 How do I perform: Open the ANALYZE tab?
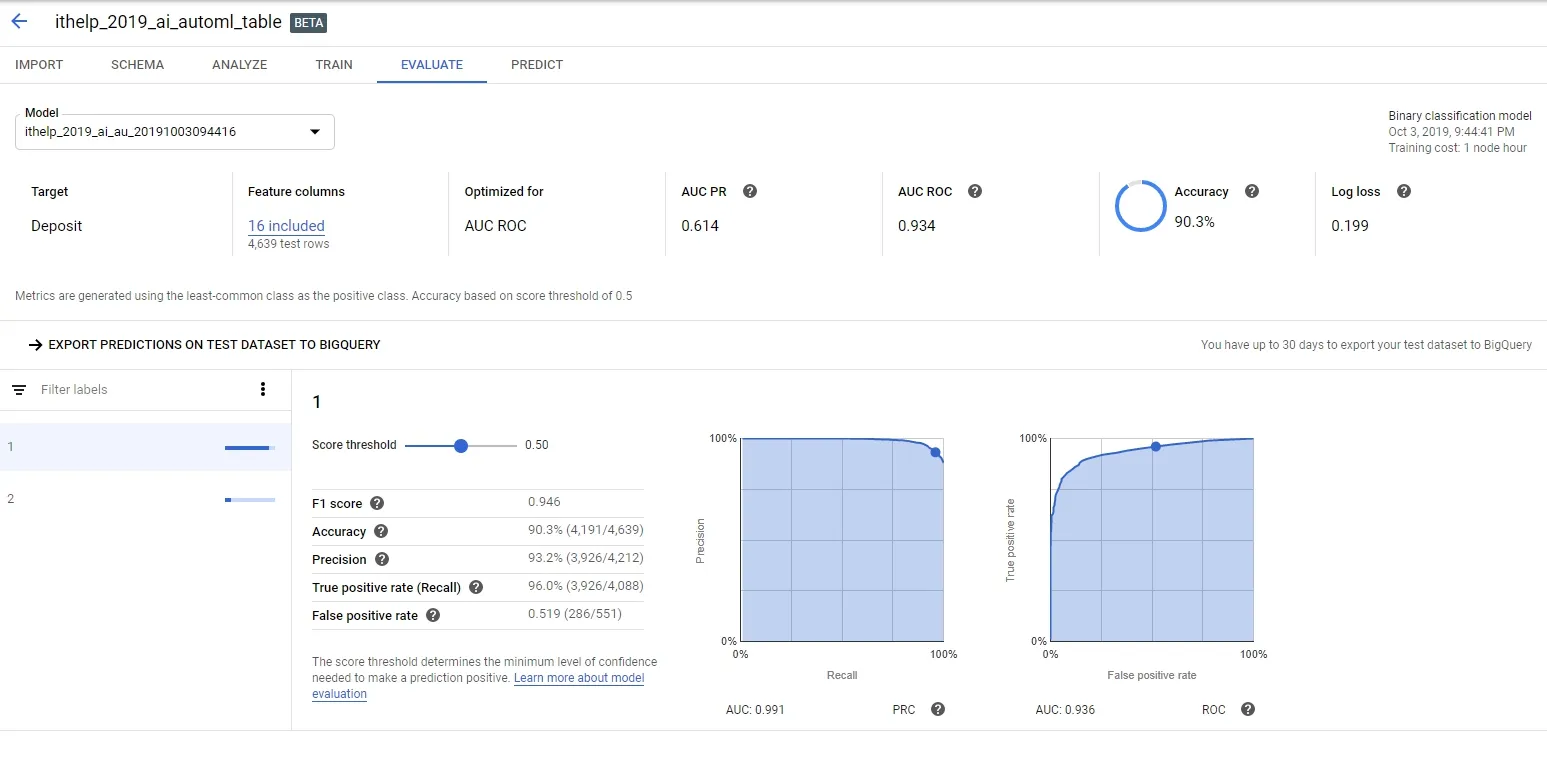pyautogui.click(x=240, y=64)
